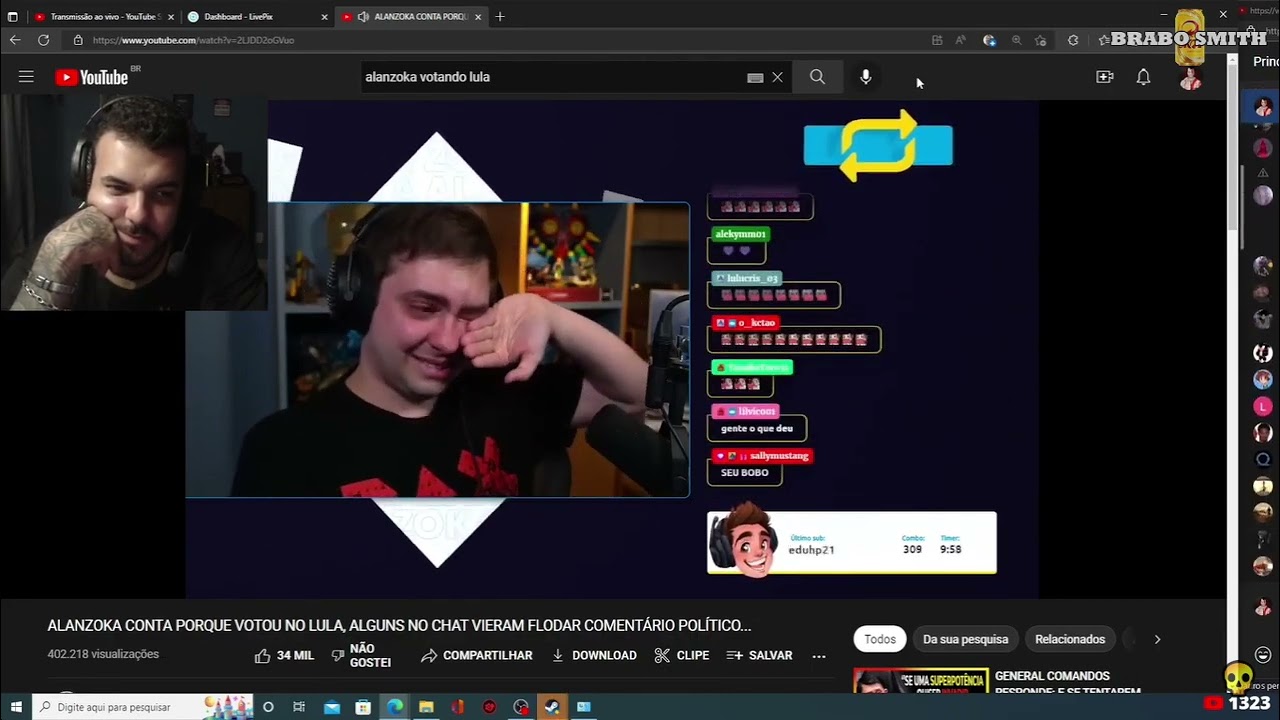Screen dimensions: 1280x720
Task: Show more filter chips with right chevron
Action: pyautogui.click(x=1157, y=639)
